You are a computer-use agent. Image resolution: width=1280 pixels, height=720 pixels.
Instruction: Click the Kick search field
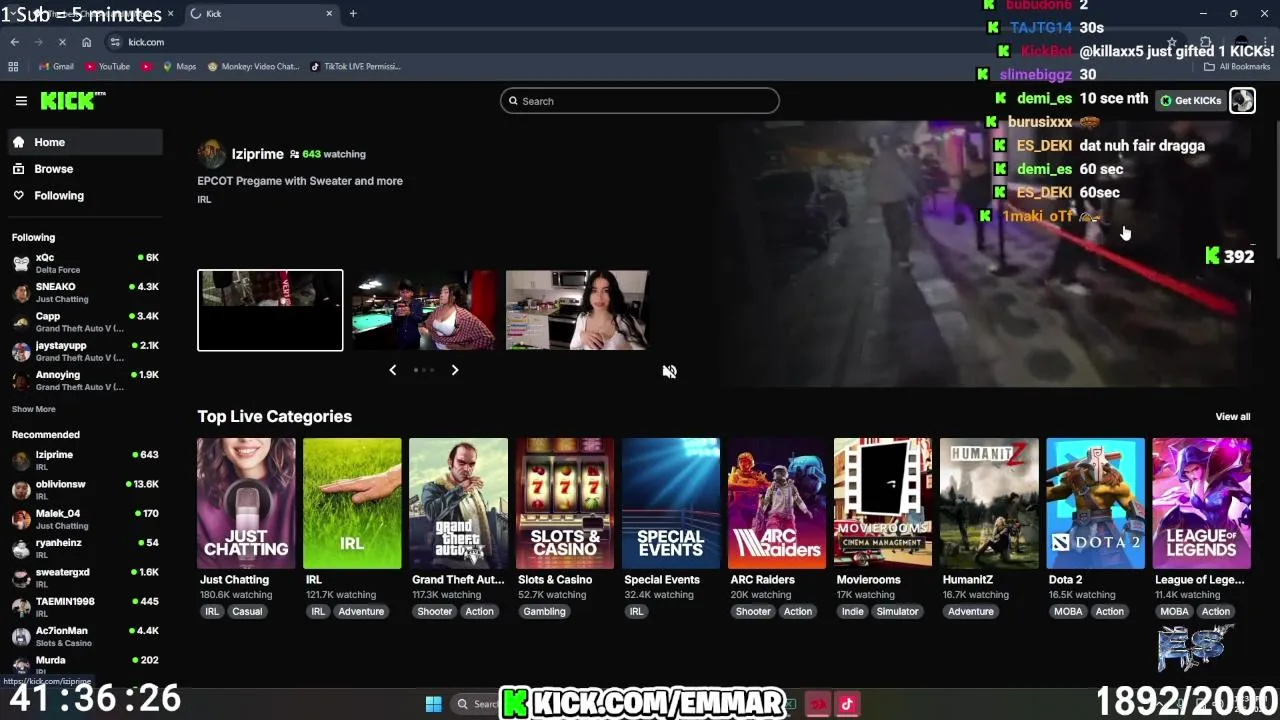pyautogui.click(x=640, y=101)
